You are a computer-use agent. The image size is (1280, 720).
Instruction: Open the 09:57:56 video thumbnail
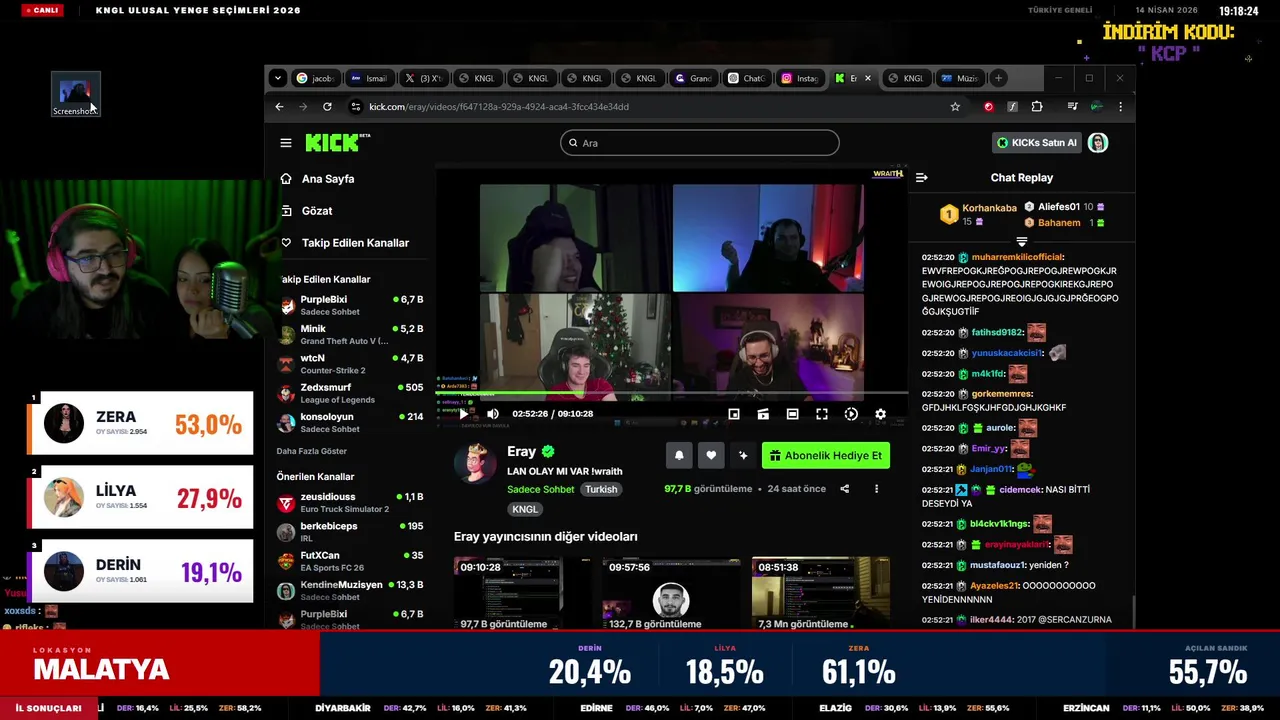(671, 595)
